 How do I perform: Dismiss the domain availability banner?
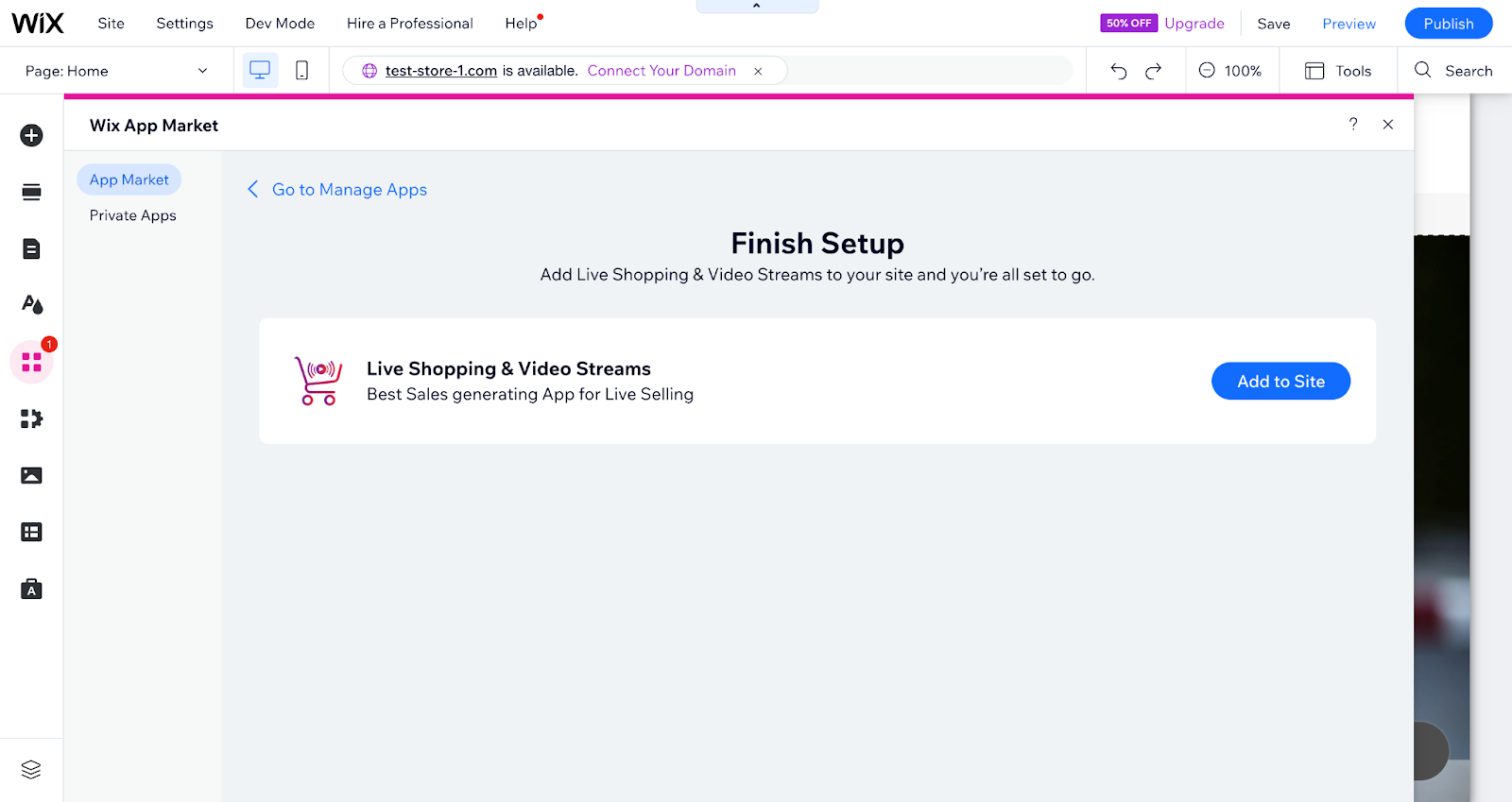coord(758,71)
